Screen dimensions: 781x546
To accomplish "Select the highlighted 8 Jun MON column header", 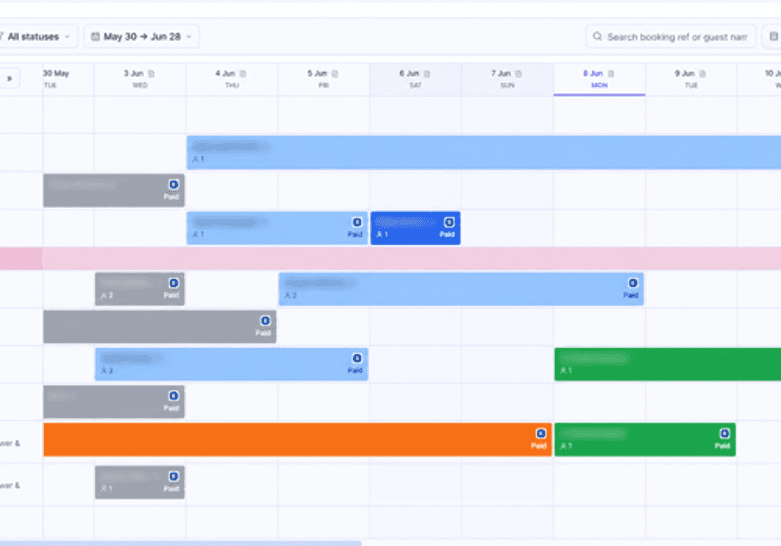I will pos(599,79).
